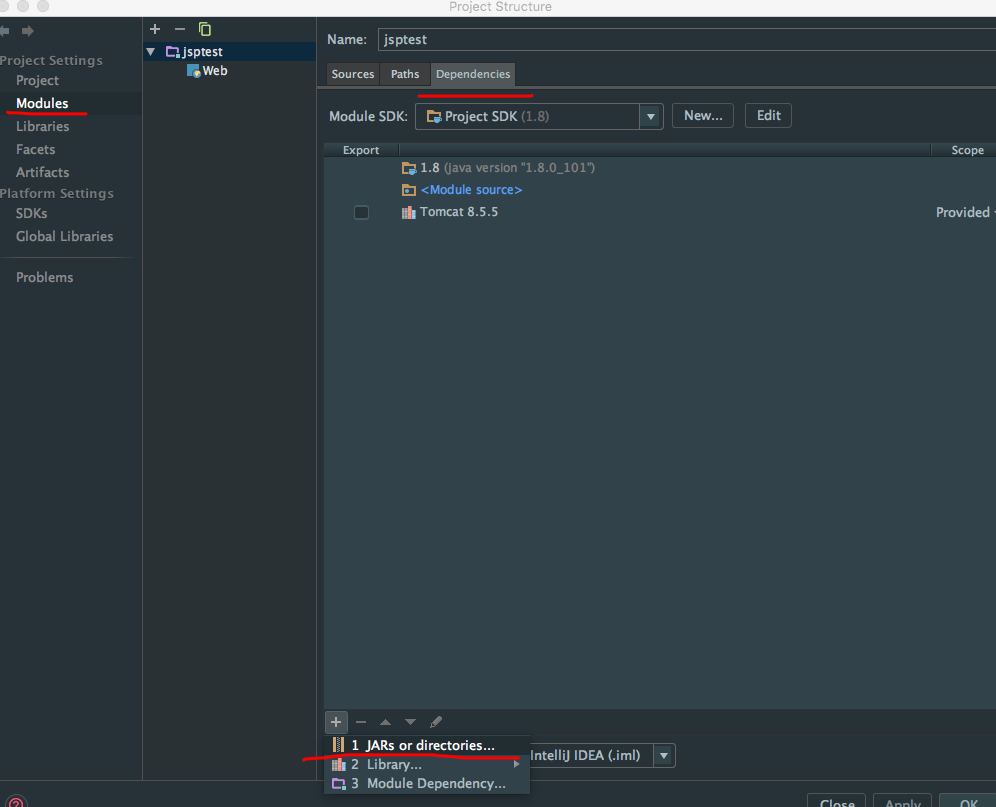
Task: Toggle Export checkbox for Tomcat 8.5.5
Action: coord(361,212)
